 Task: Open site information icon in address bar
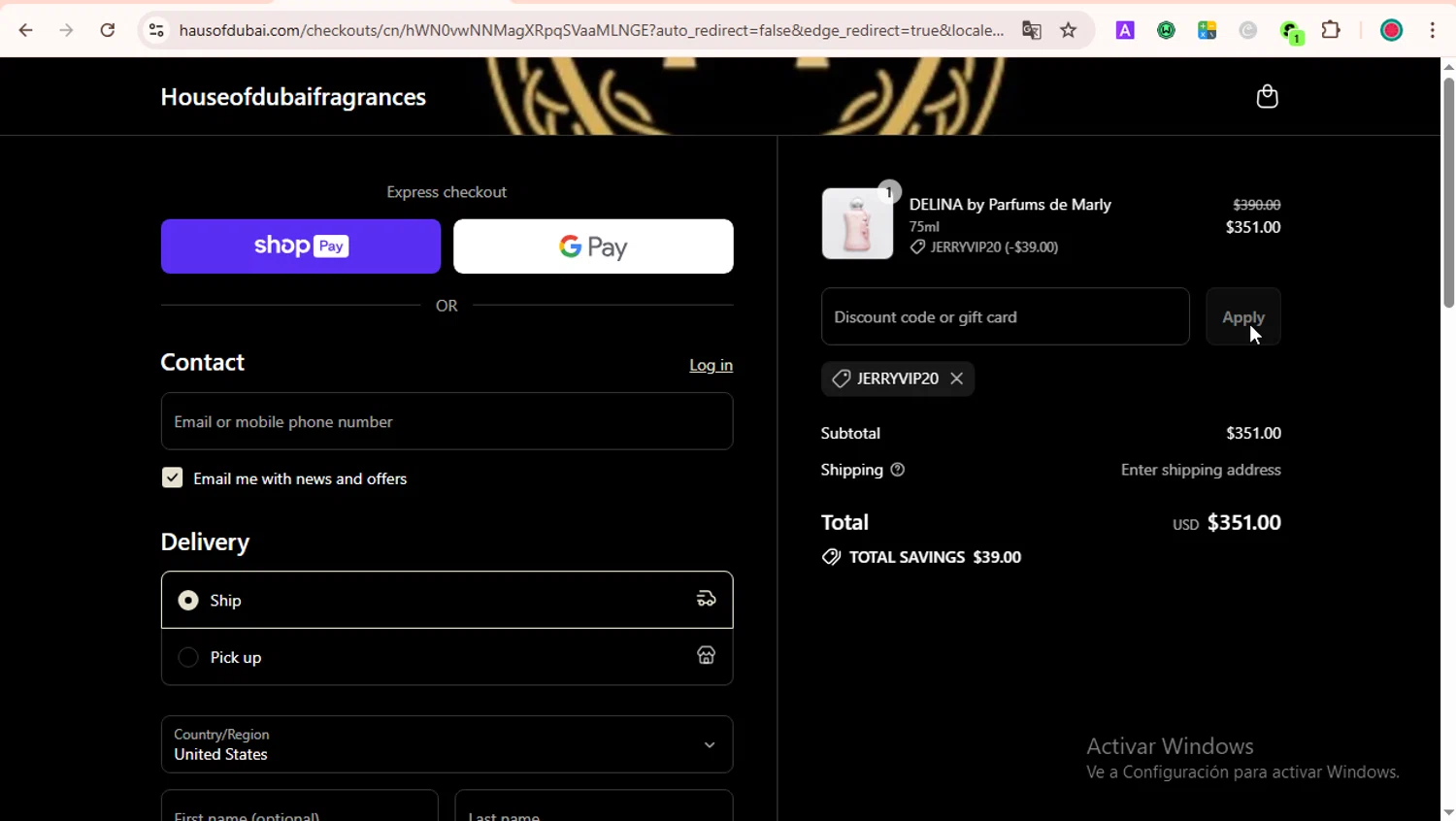coord(156,30)
